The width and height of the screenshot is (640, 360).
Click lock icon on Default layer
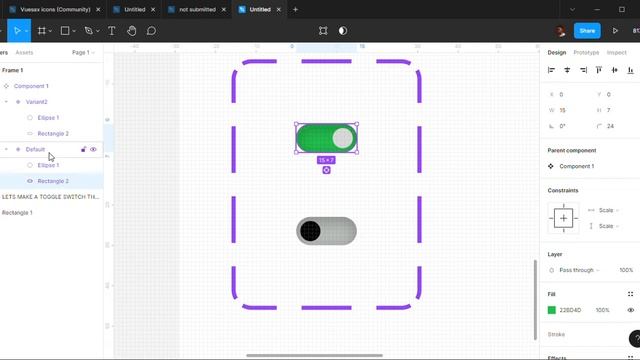[x=83, y=149]
